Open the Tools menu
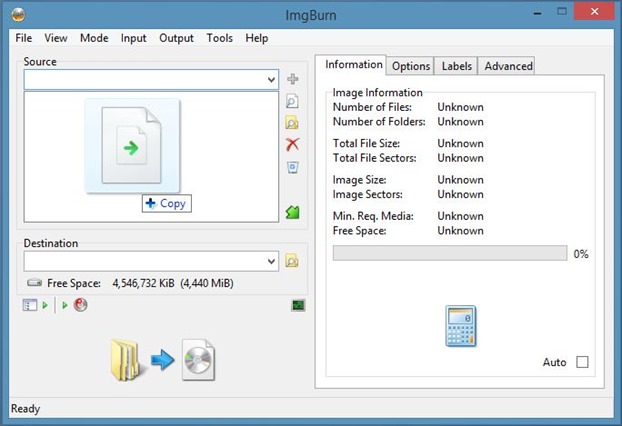The height and width of the screenshot is (426, 622). (x=219, y=38)
